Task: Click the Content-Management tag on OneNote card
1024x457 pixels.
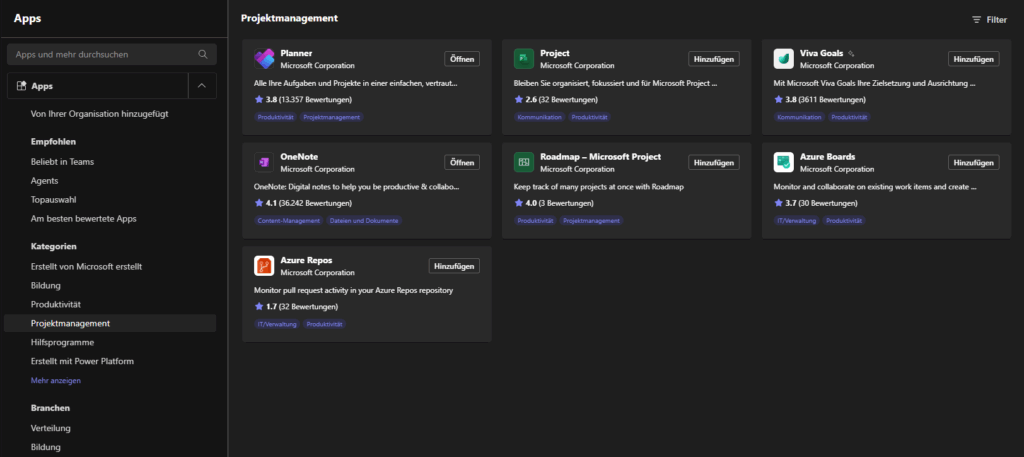Action: [x=289, y=221]
